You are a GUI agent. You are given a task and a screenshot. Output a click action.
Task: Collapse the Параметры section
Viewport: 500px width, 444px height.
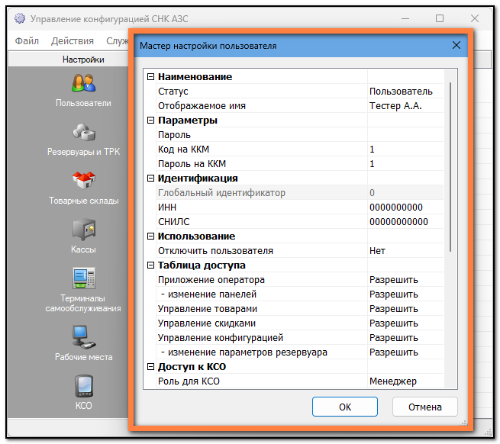point(151,120)
